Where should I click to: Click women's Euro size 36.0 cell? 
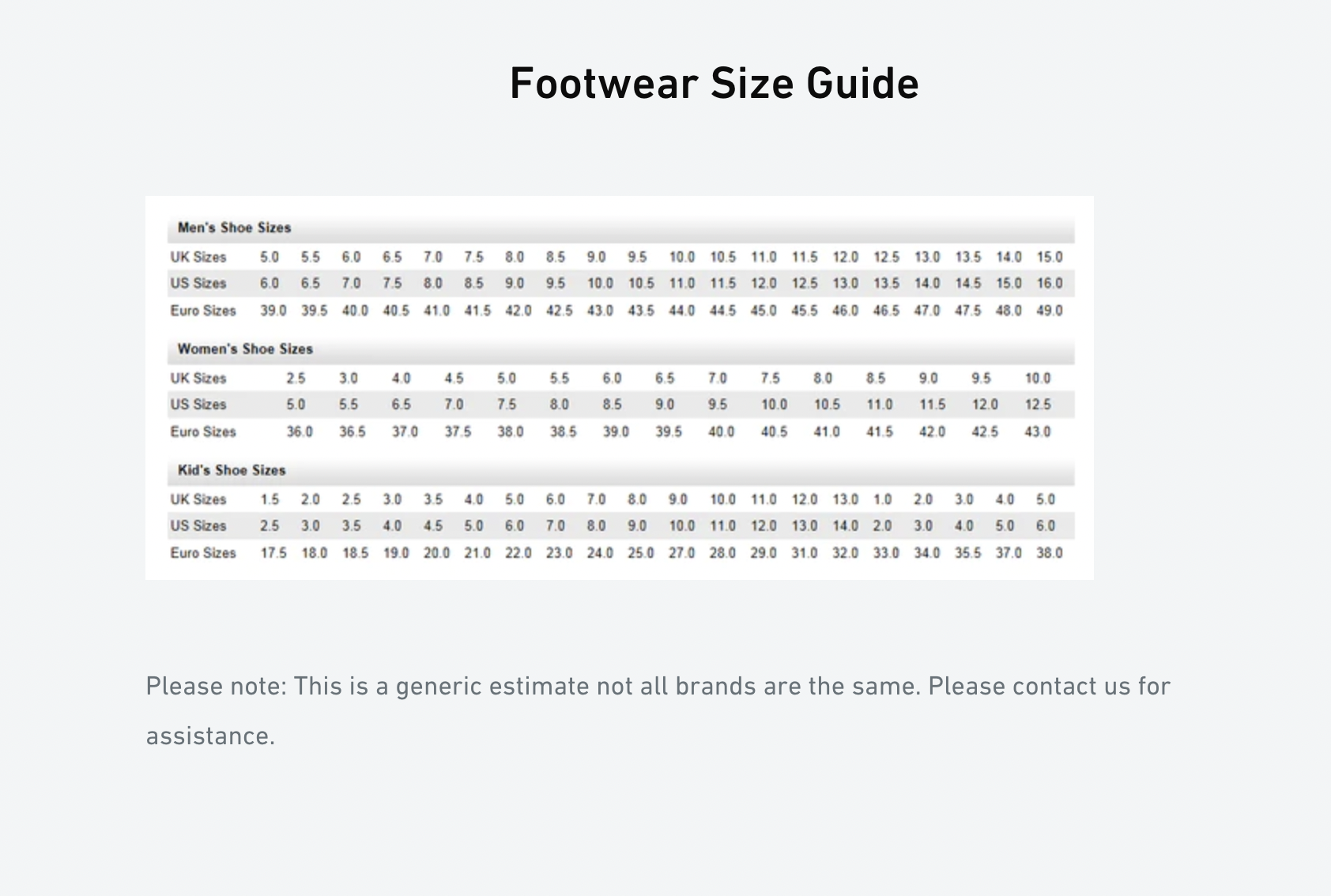tap(300, 431)
